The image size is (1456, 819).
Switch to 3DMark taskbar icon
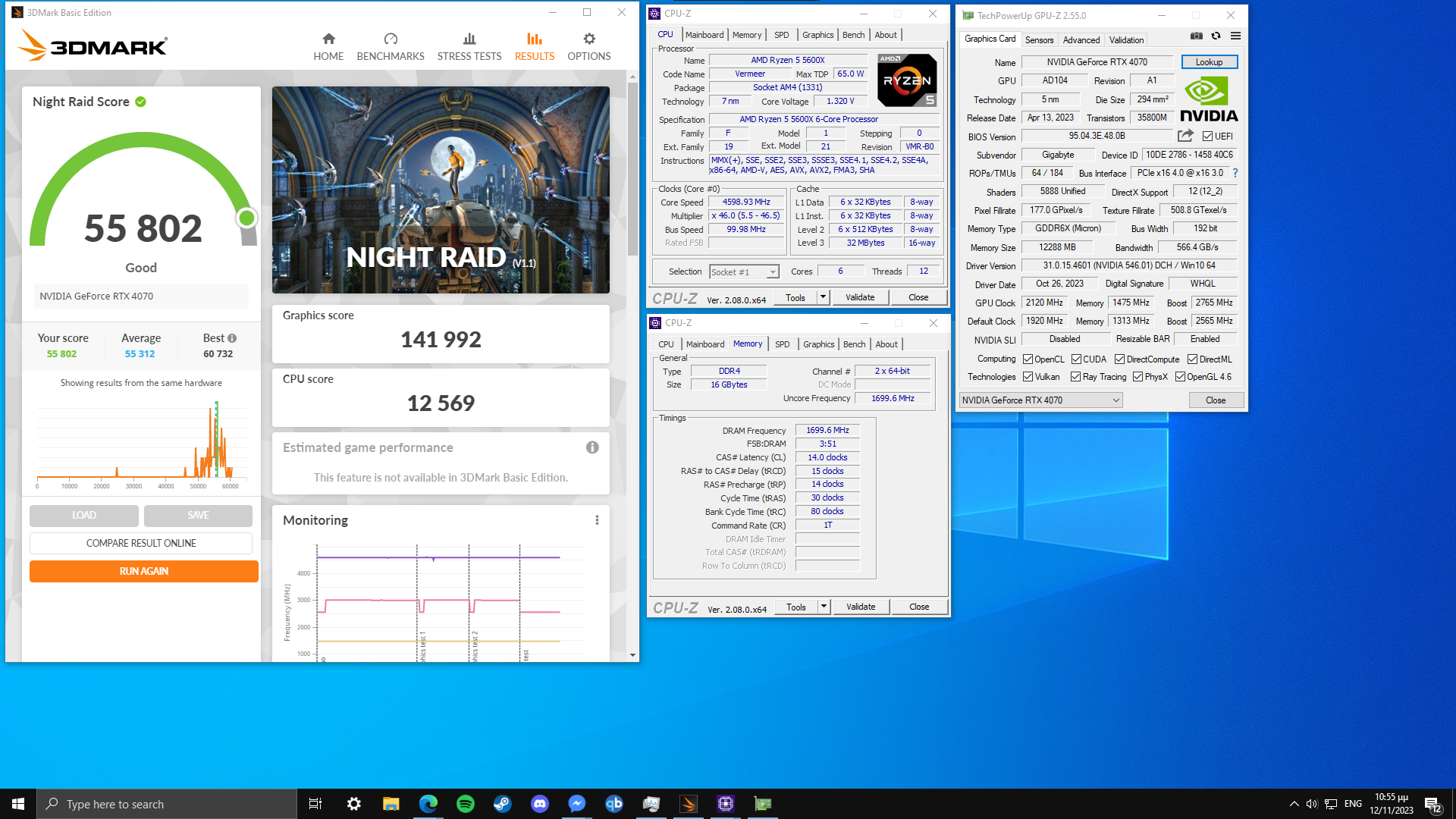tap(689, 804)
